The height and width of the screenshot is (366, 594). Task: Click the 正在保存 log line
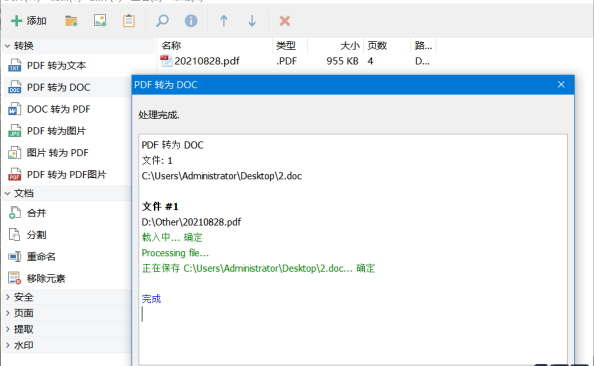[258, 268]
